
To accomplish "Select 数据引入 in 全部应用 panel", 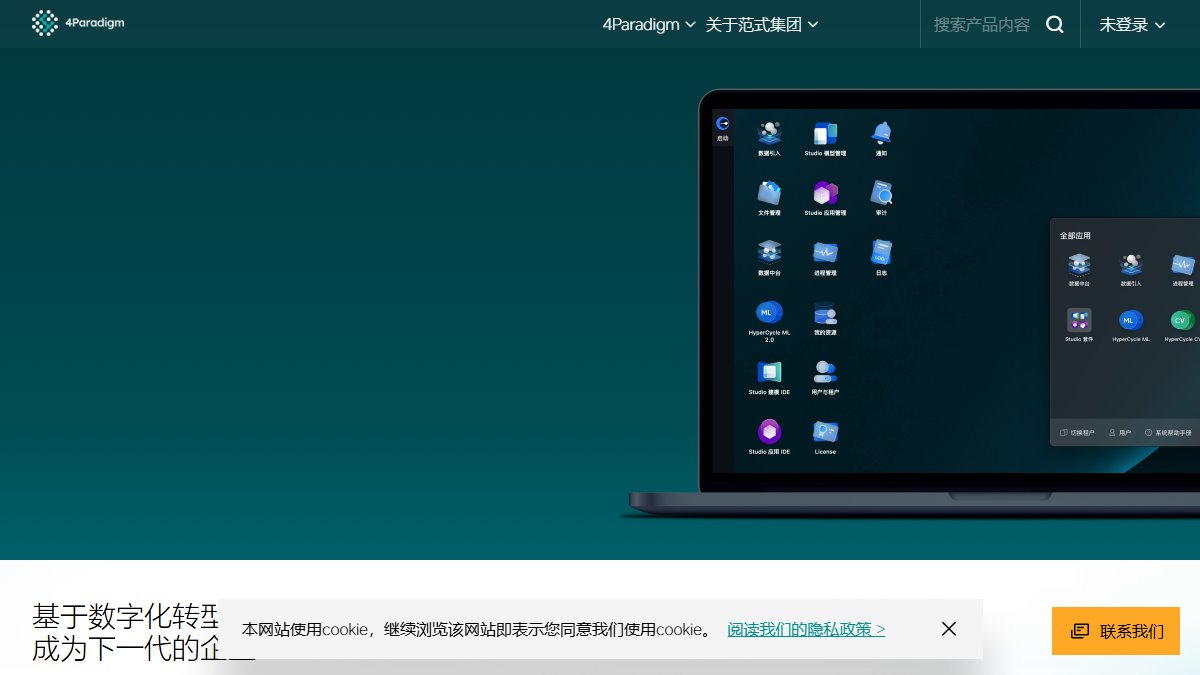I will 1131,270.
